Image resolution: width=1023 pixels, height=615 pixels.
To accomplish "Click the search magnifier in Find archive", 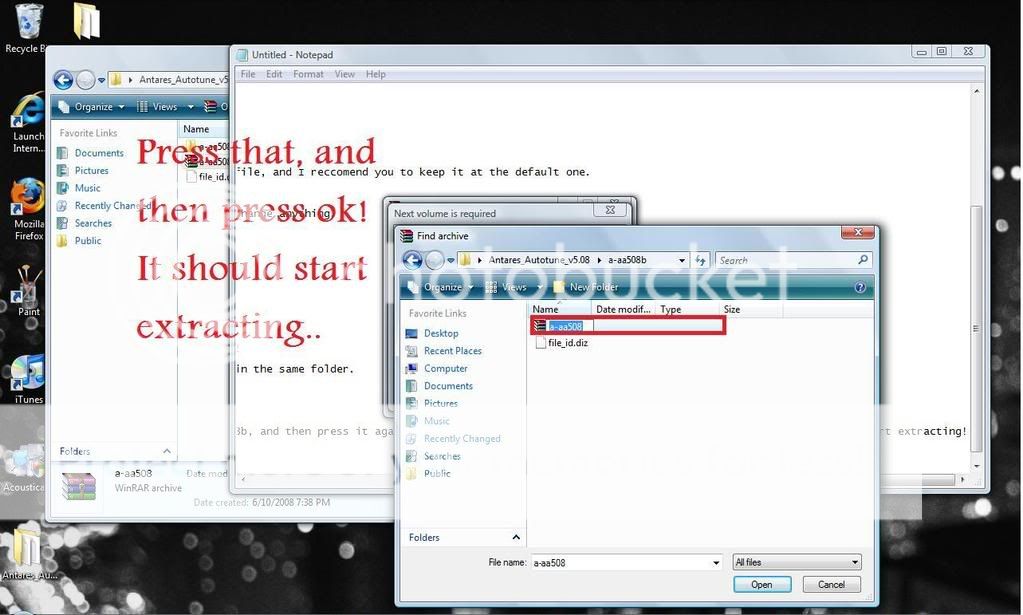I will (x=863, y=260).
